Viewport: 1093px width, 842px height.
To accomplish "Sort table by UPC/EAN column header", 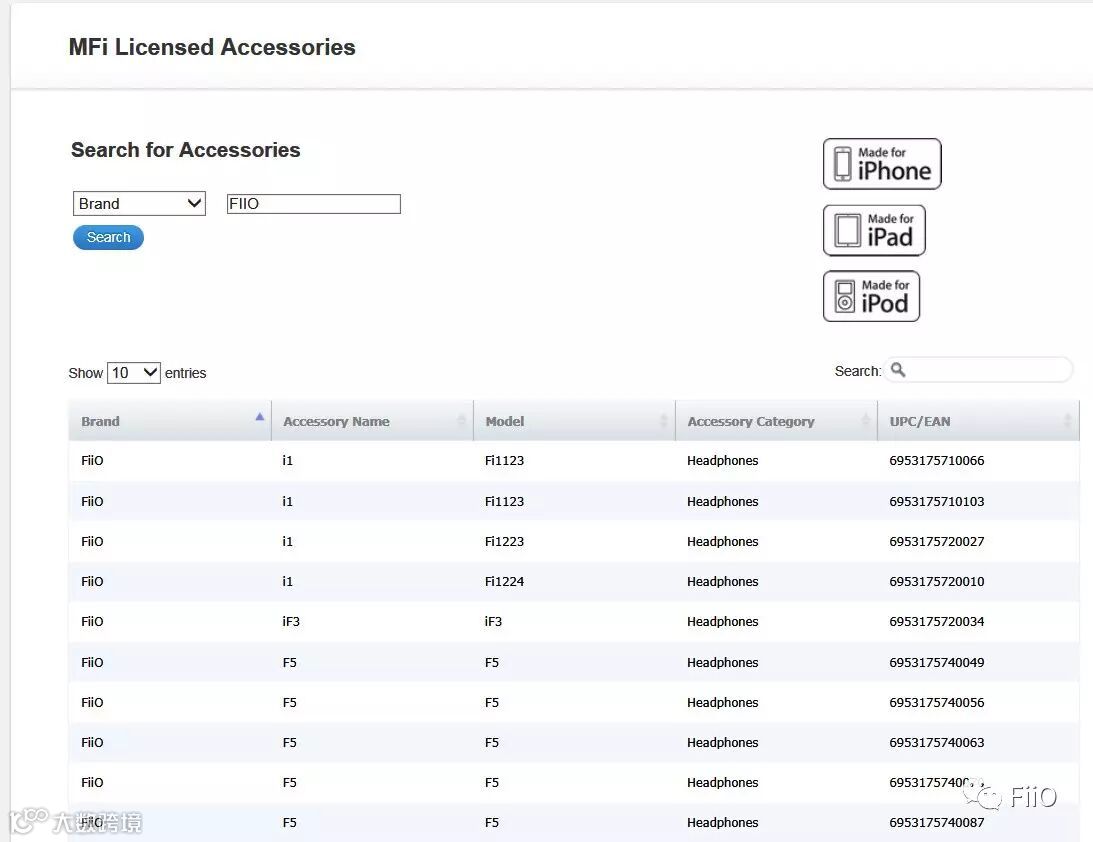I will [x=979, y=421].
